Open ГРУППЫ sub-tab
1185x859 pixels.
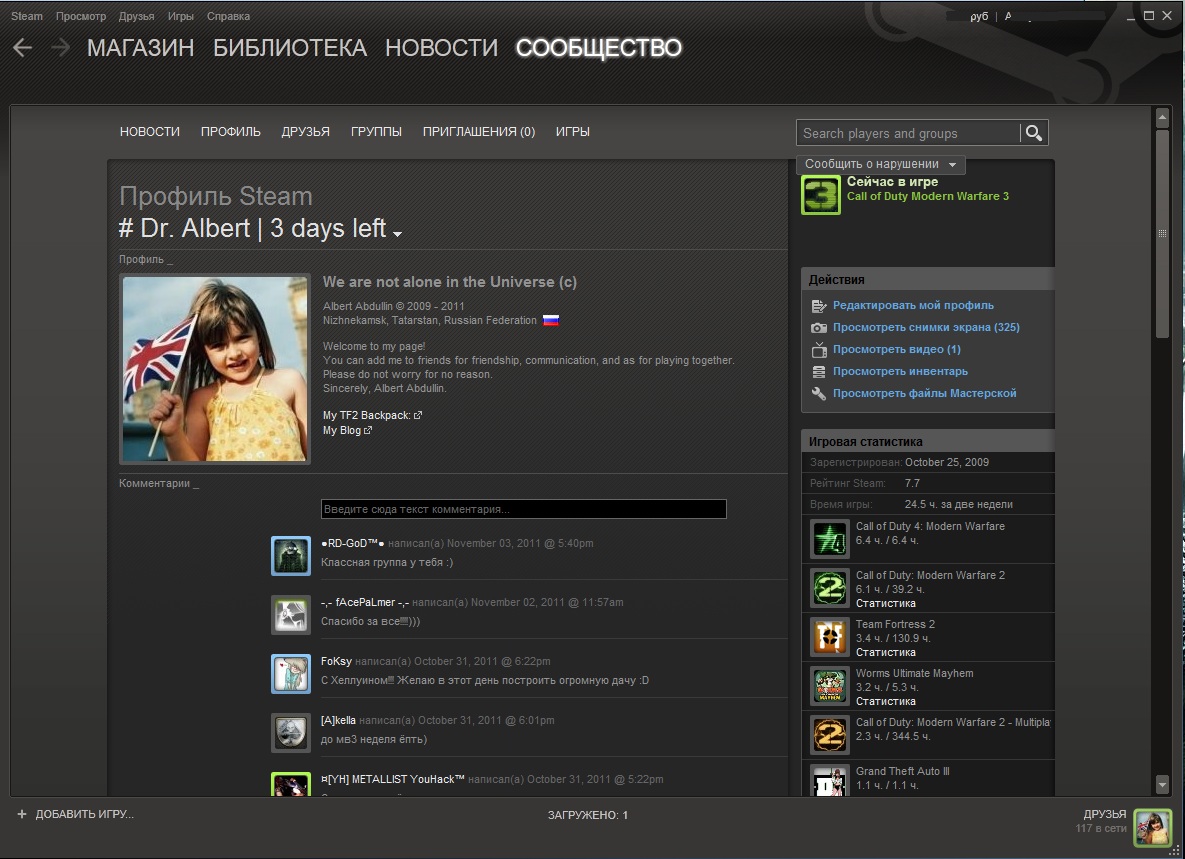376,131
